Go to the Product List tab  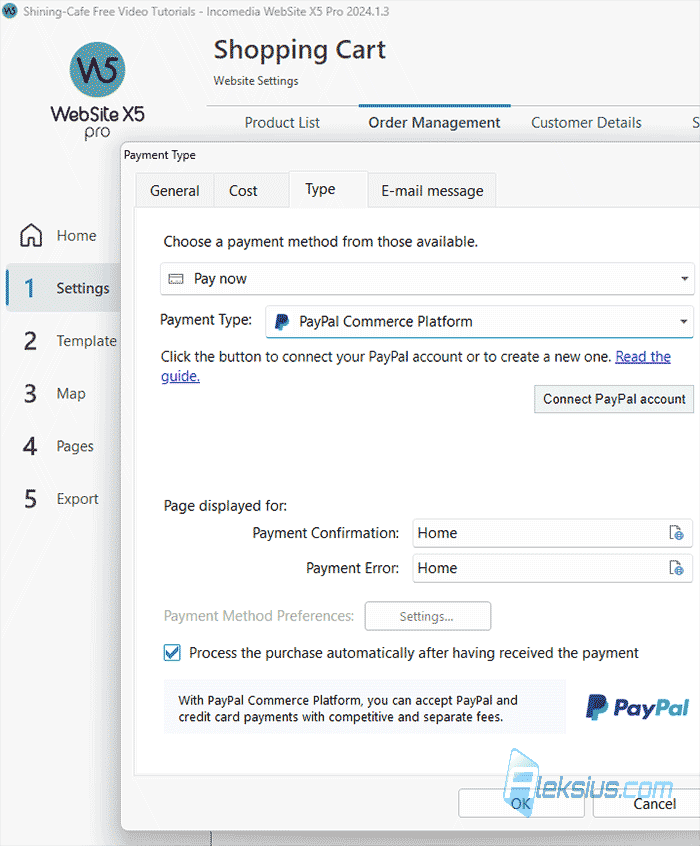point(282,123)
